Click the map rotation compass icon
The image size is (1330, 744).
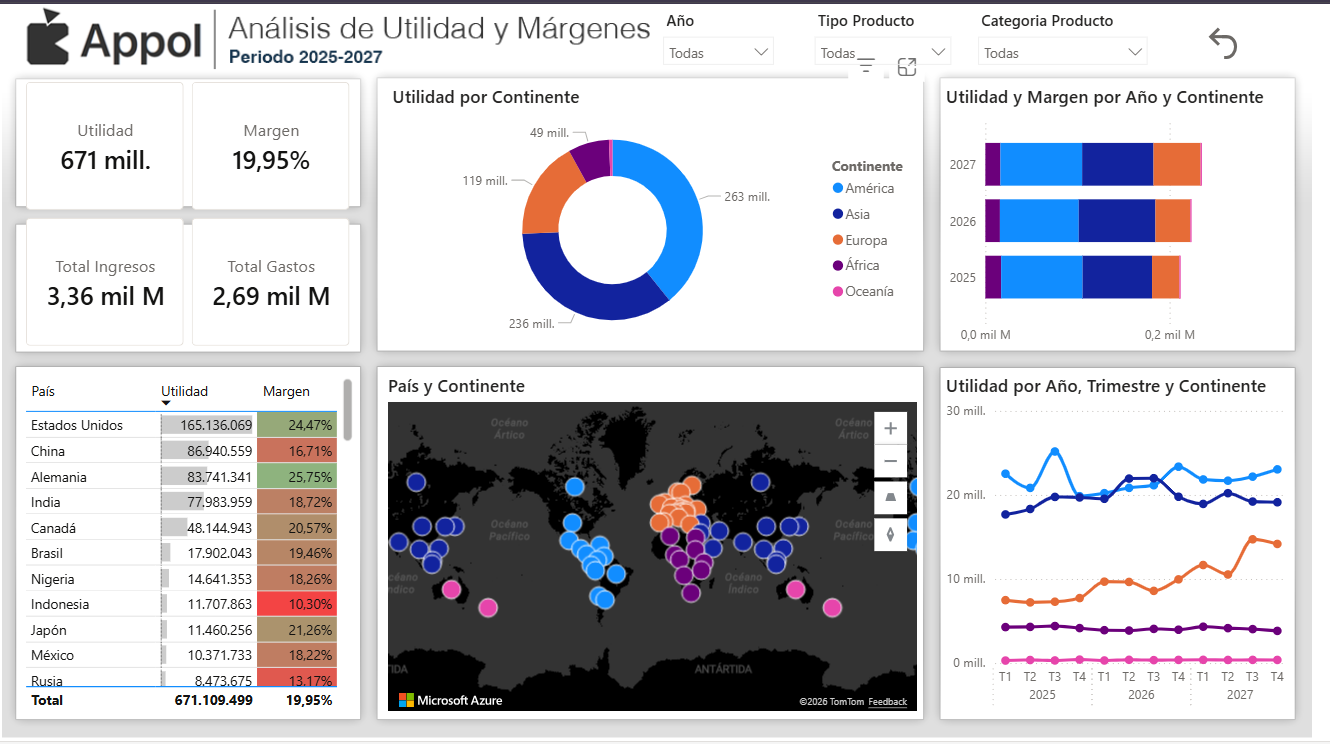coord(890,533)
